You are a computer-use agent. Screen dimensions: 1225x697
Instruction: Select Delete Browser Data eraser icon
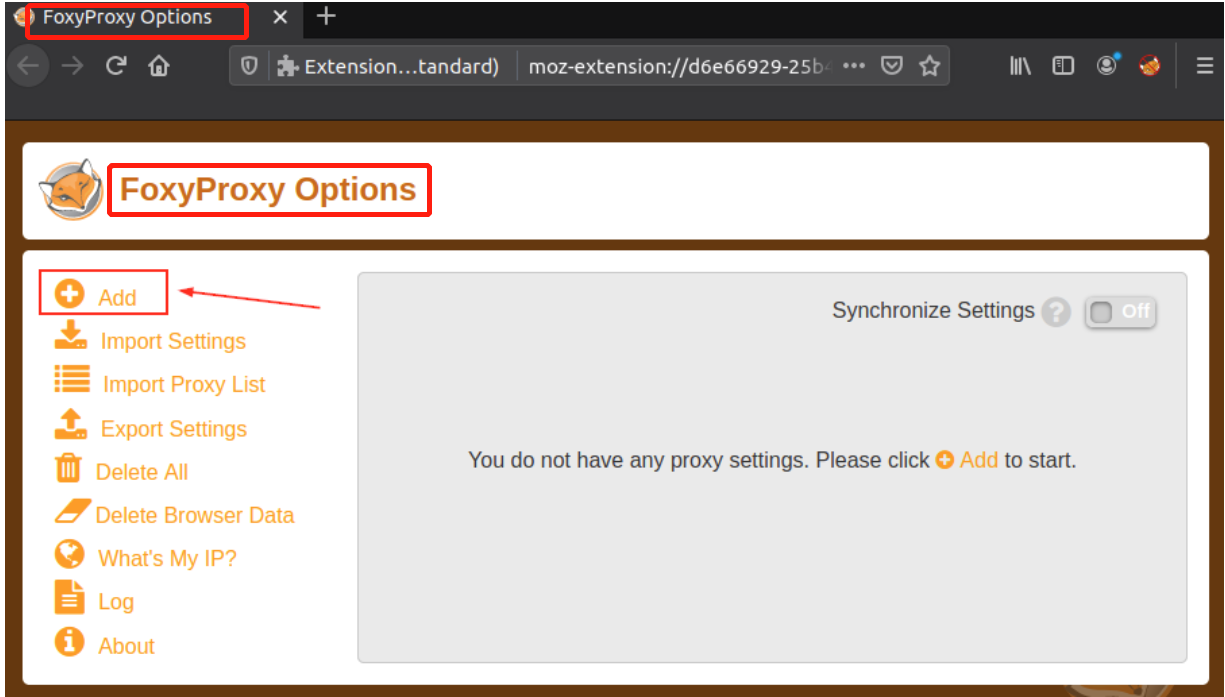(x=72, y=513)
